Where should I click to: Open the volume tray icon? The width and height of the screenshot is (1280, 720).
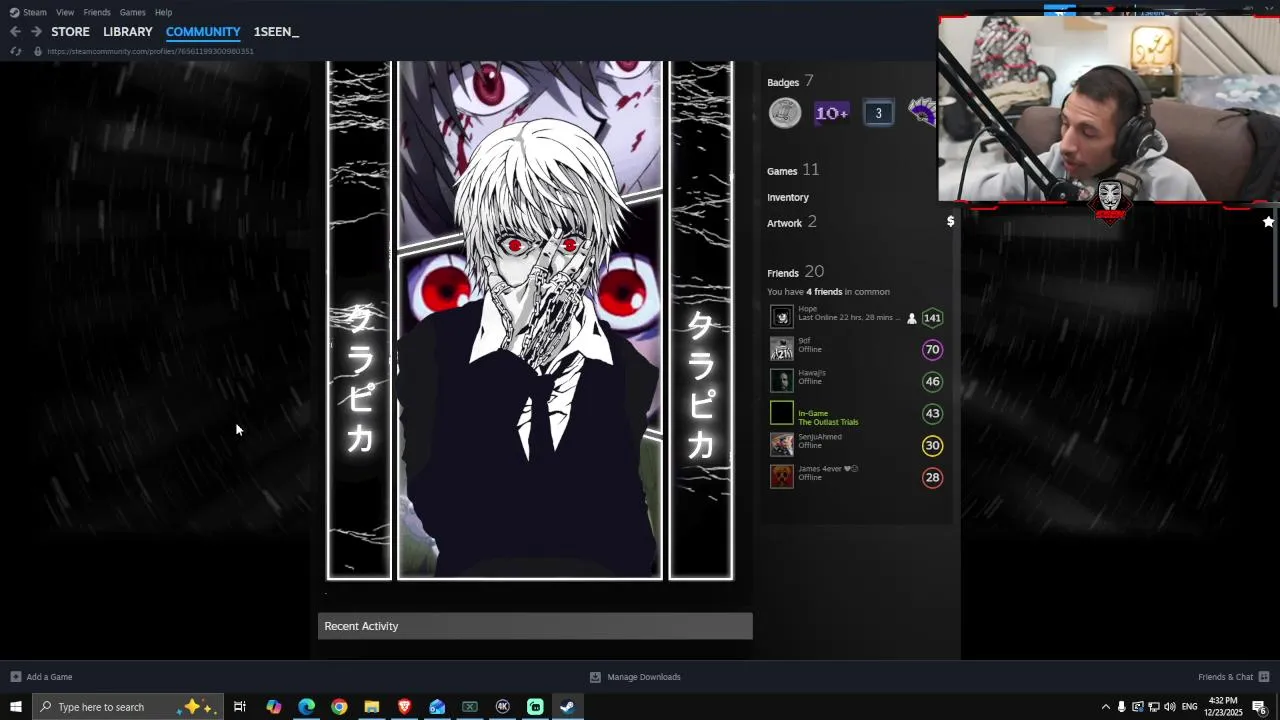pyautogui.click(x=1169, y=707)
